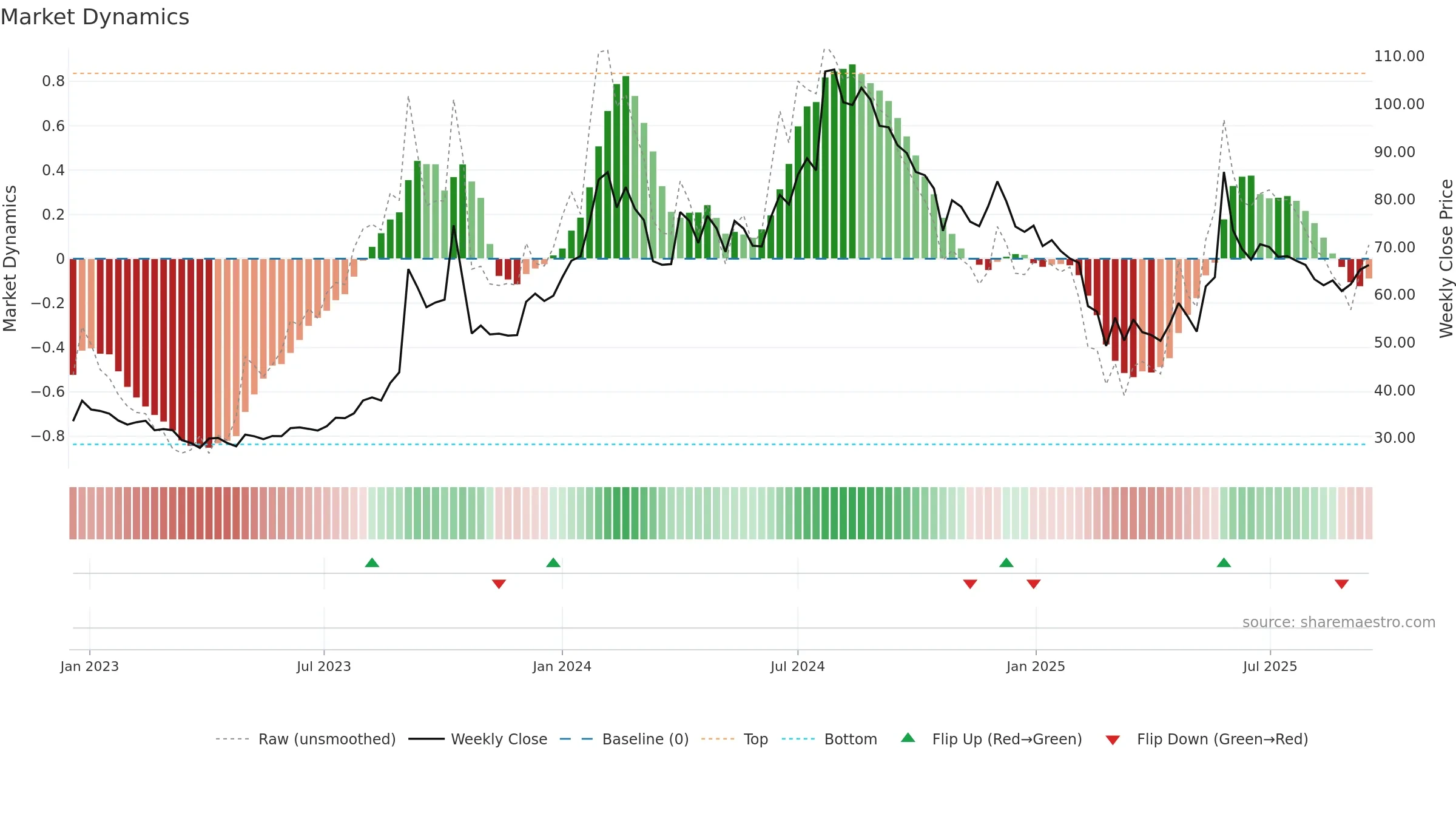Click the −0.4 left axis tick label
The width and height of the screenshot is (1456, 819).
pos(48,347)
